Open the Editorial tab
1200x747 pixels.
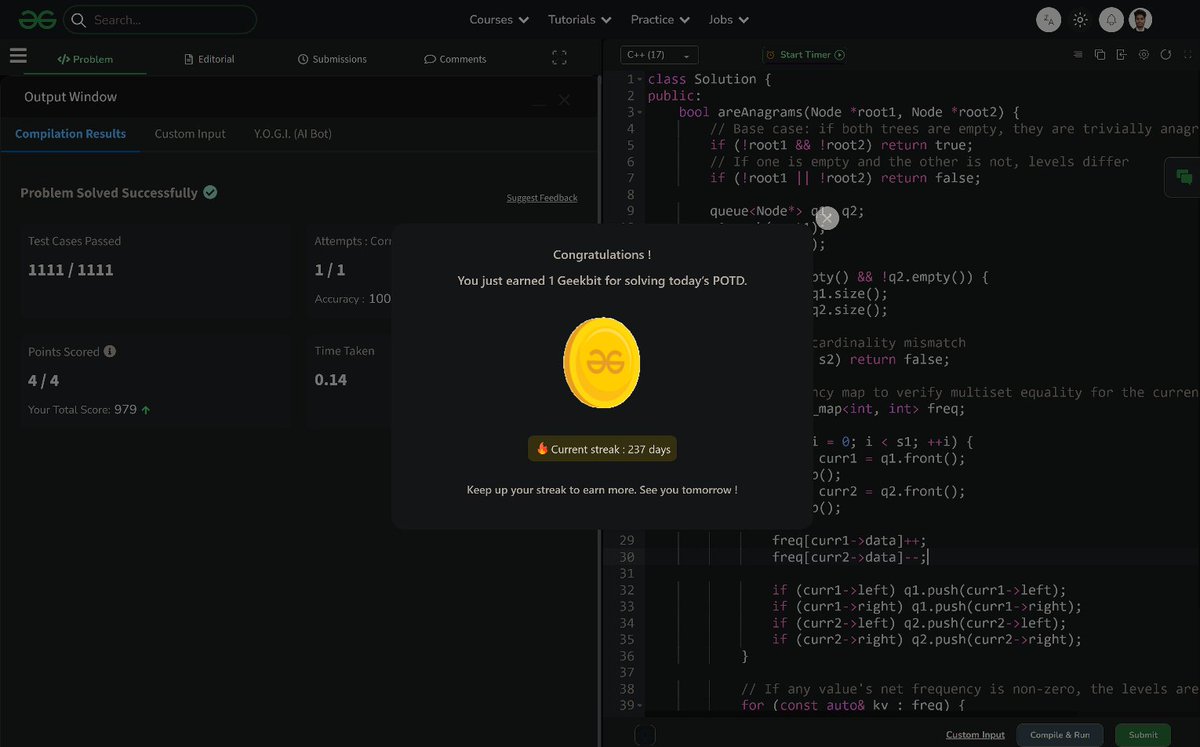[x=210, y=59]
